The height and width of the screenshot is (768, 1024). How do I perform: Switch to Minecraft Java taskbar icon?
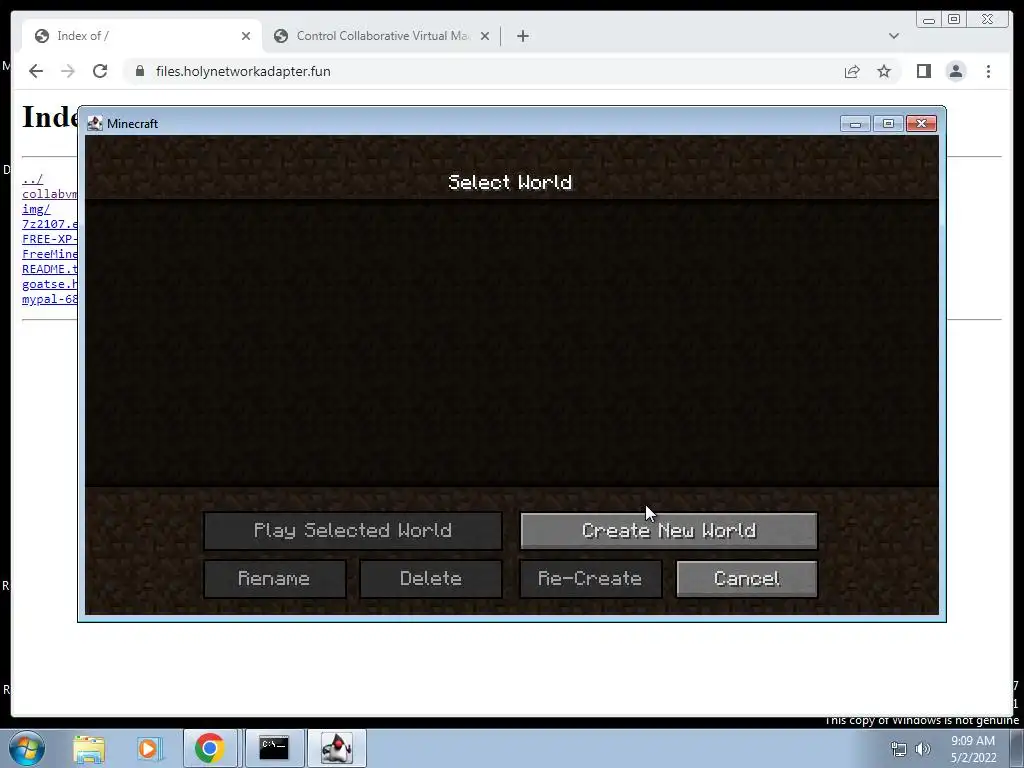pyautogui.click(x=337, y=748)
